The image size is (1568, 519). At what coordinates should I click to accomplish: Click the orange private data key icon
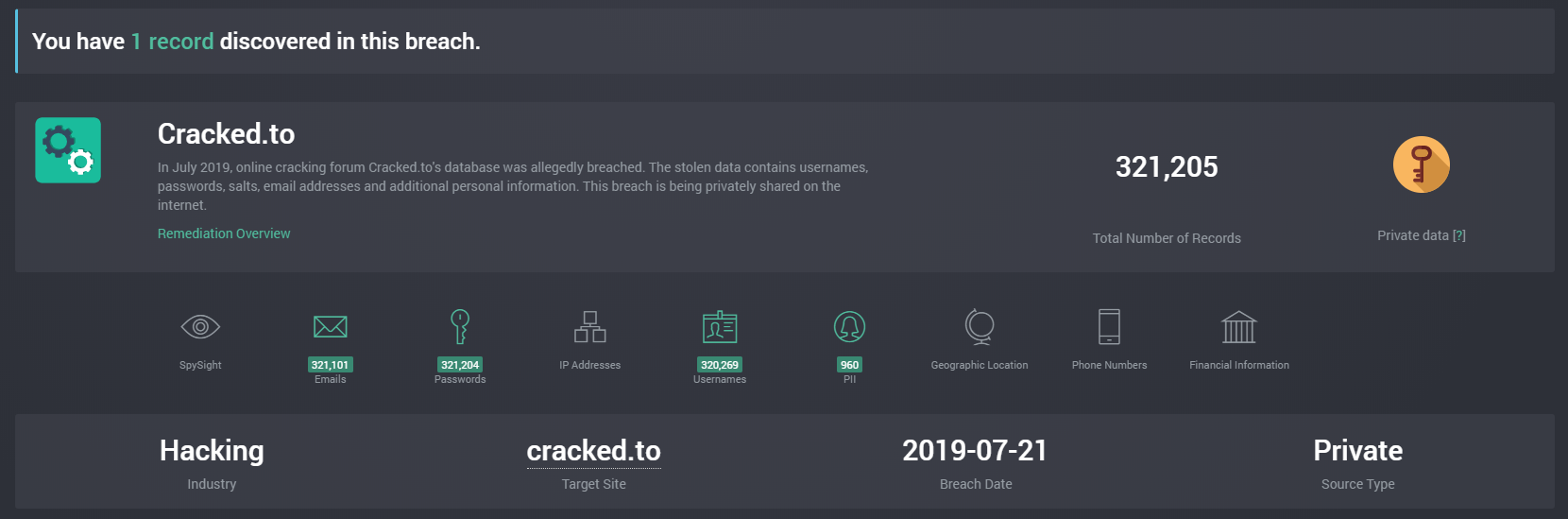1421,164
